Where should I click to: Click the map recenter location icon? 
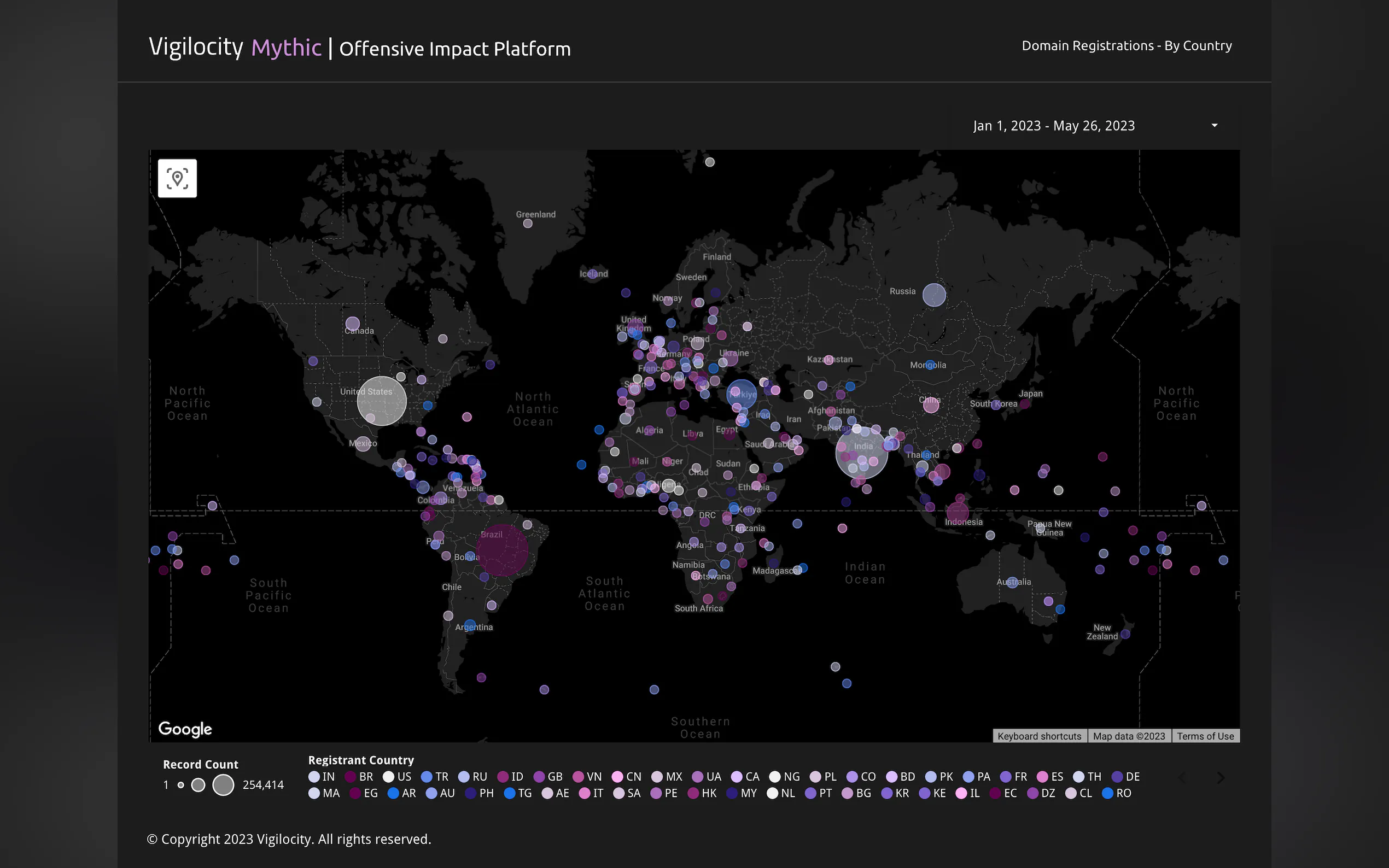coord(177,179)
